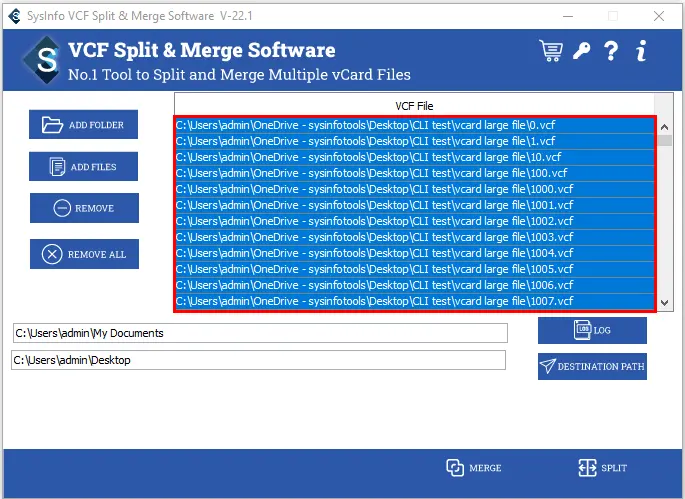The height and width of the screenshot is (499, 685).
Task: Click the Remove button
Action: tap(84, 208)
